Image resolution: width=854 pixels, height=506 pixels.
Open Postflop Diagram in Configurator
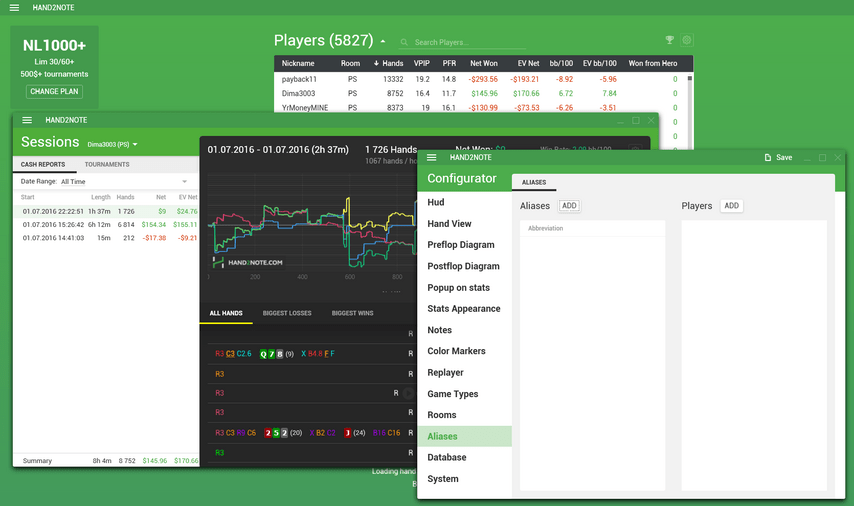tap(464, 266)
